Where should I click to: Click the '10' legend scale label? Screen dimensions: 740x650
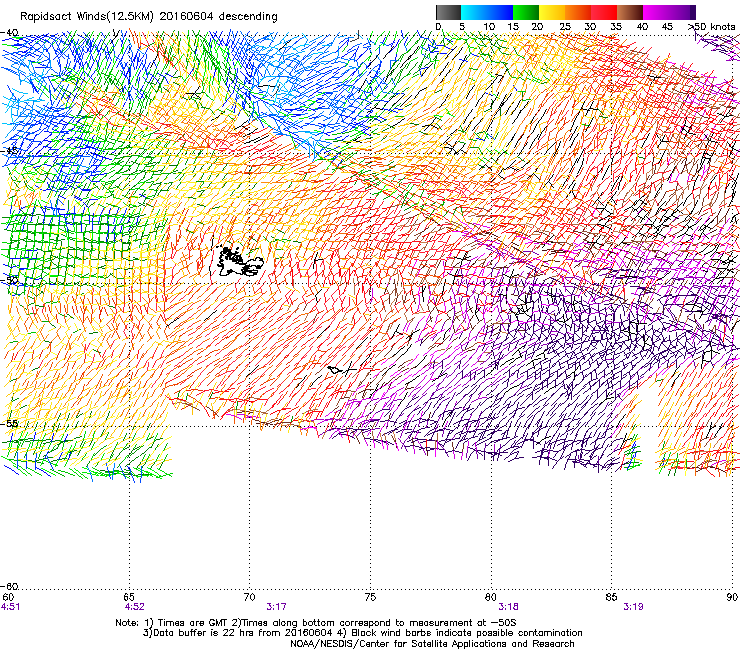(x=489, y=26)
